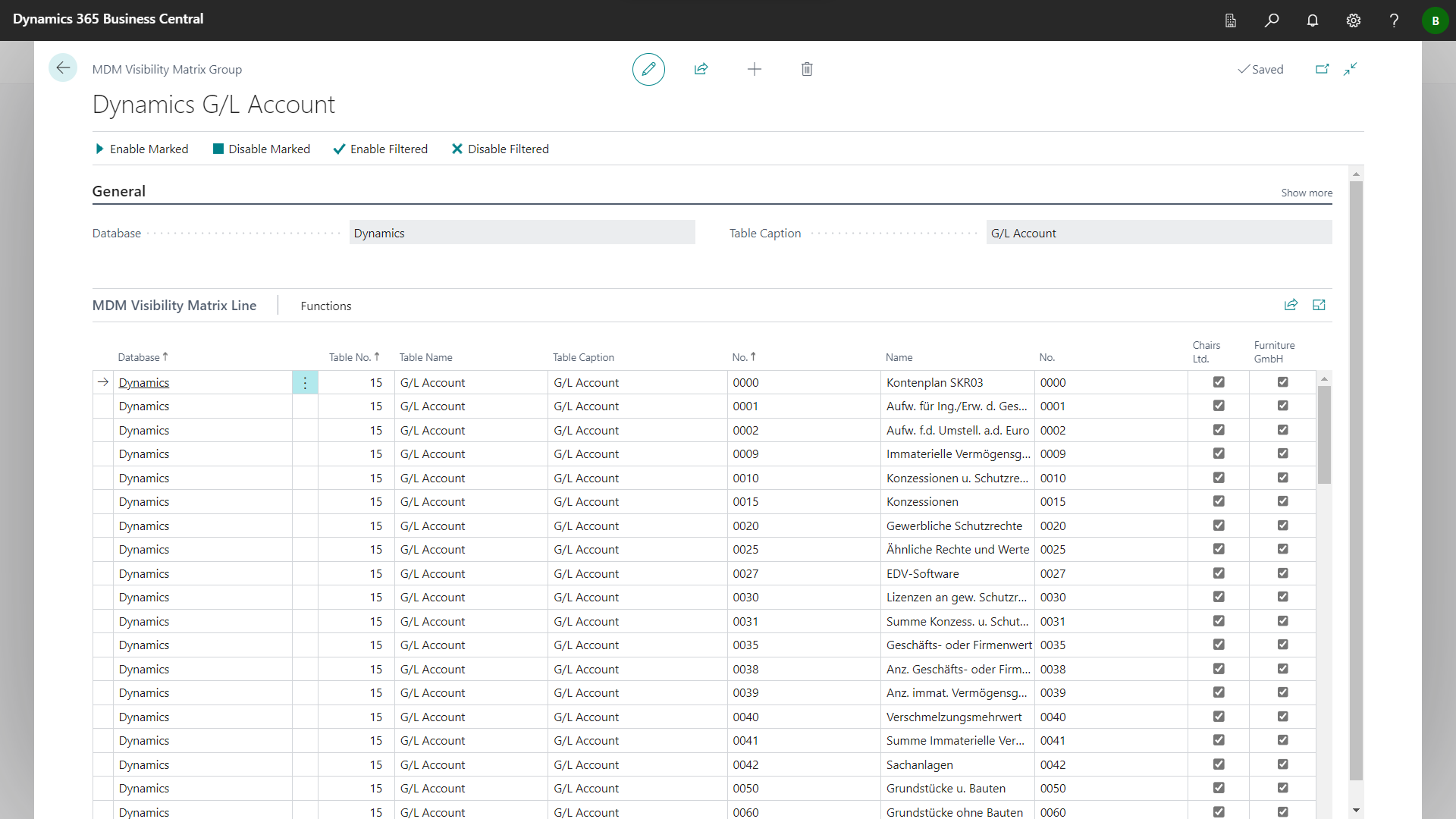Toggle Furniture GmbH checkbox for account 0030

tap(1282, 597)
